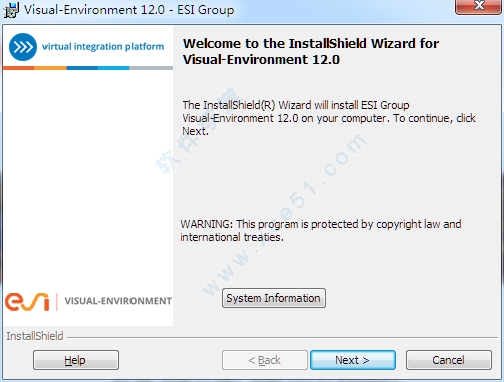This screenshot has height=382, width=504.
Task: Cancel the installation wizard
Action: pos(449,360)
